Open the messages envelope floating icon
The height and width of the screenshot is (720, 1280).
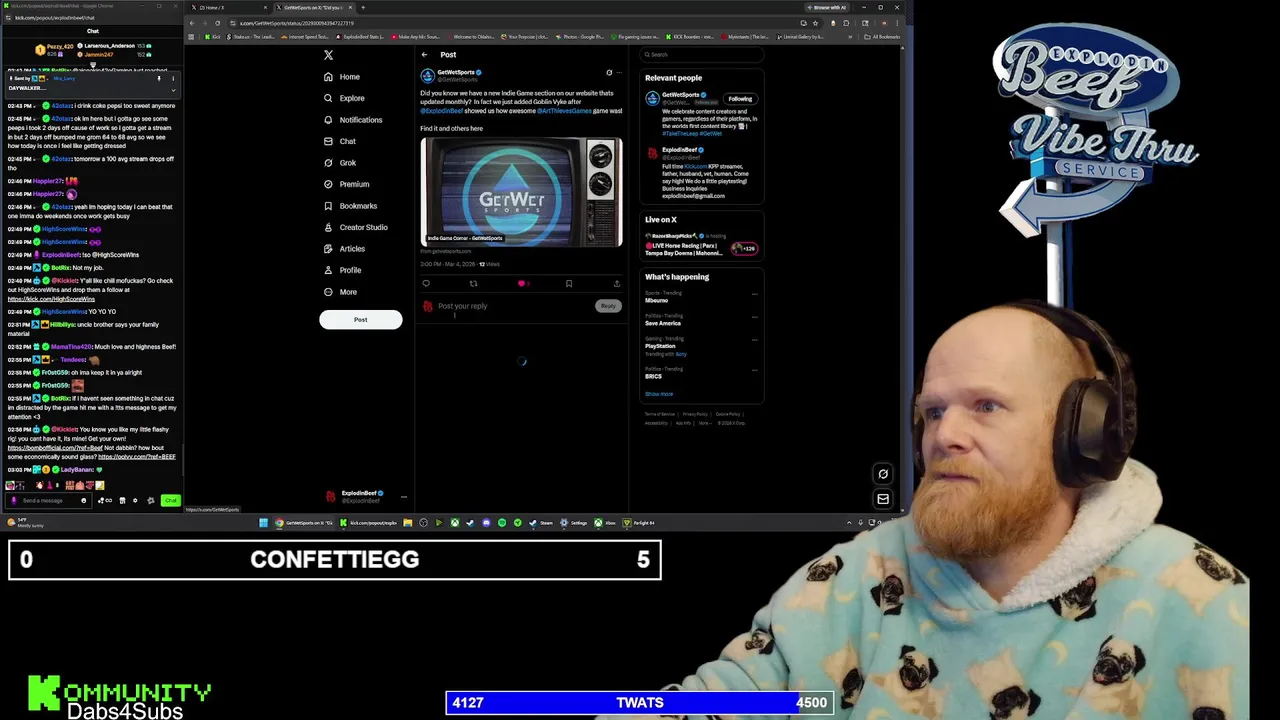[x=883, y=499]
